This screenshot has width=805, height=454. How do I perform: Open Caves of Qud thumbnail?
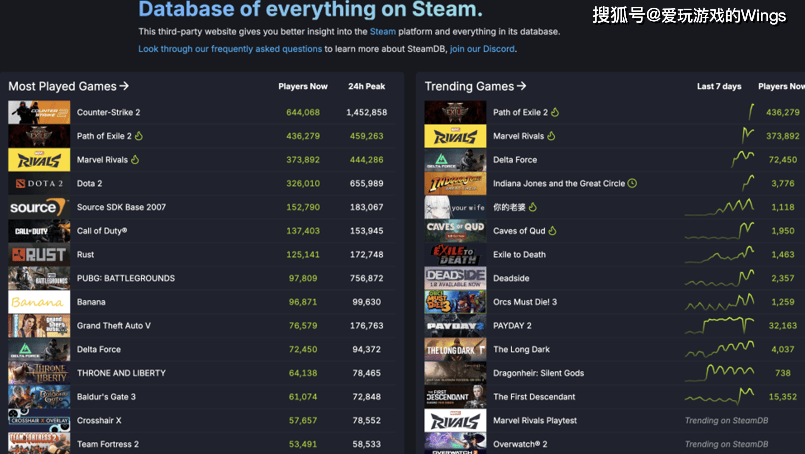(x=455, y=231)
